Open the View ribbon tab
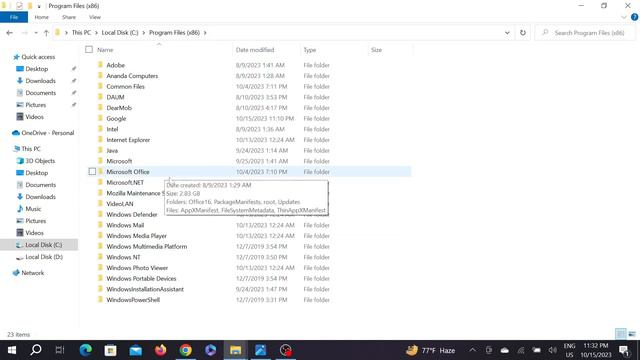The width and height of the screenshot is (640, 360). (x=95, y=17)
